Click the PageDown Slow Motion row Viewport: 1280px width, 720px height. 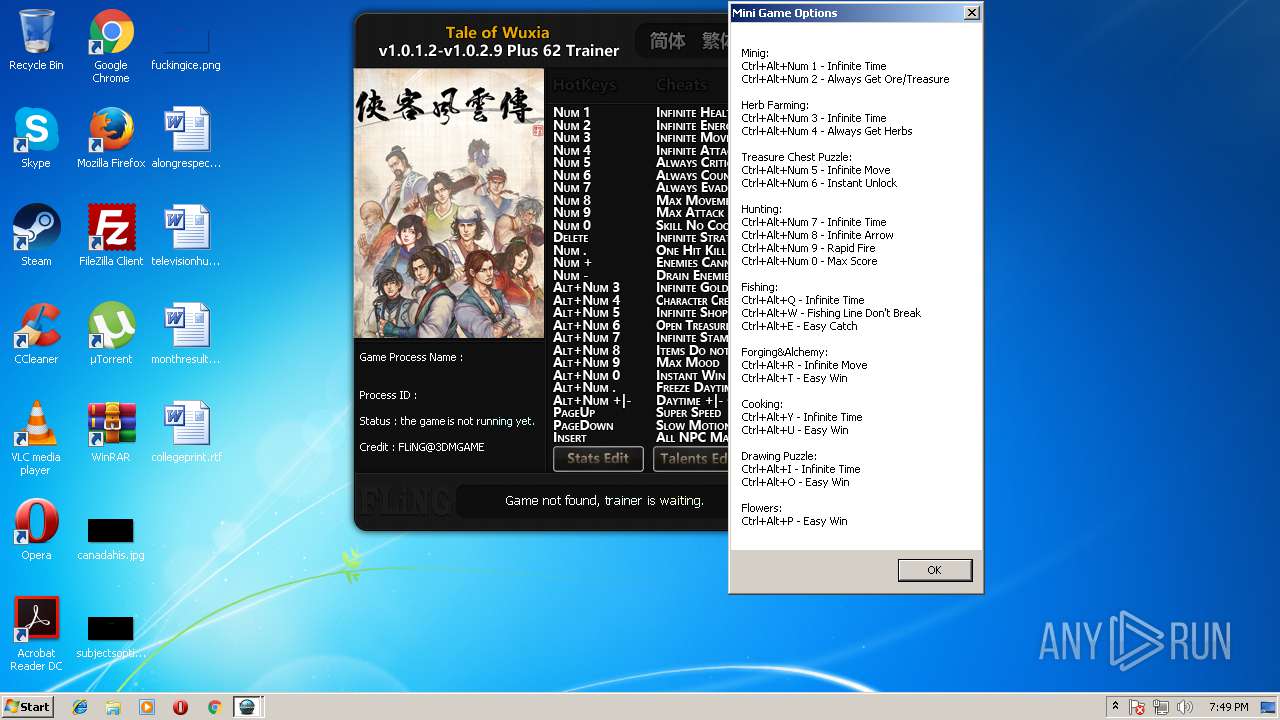(640, 425)
